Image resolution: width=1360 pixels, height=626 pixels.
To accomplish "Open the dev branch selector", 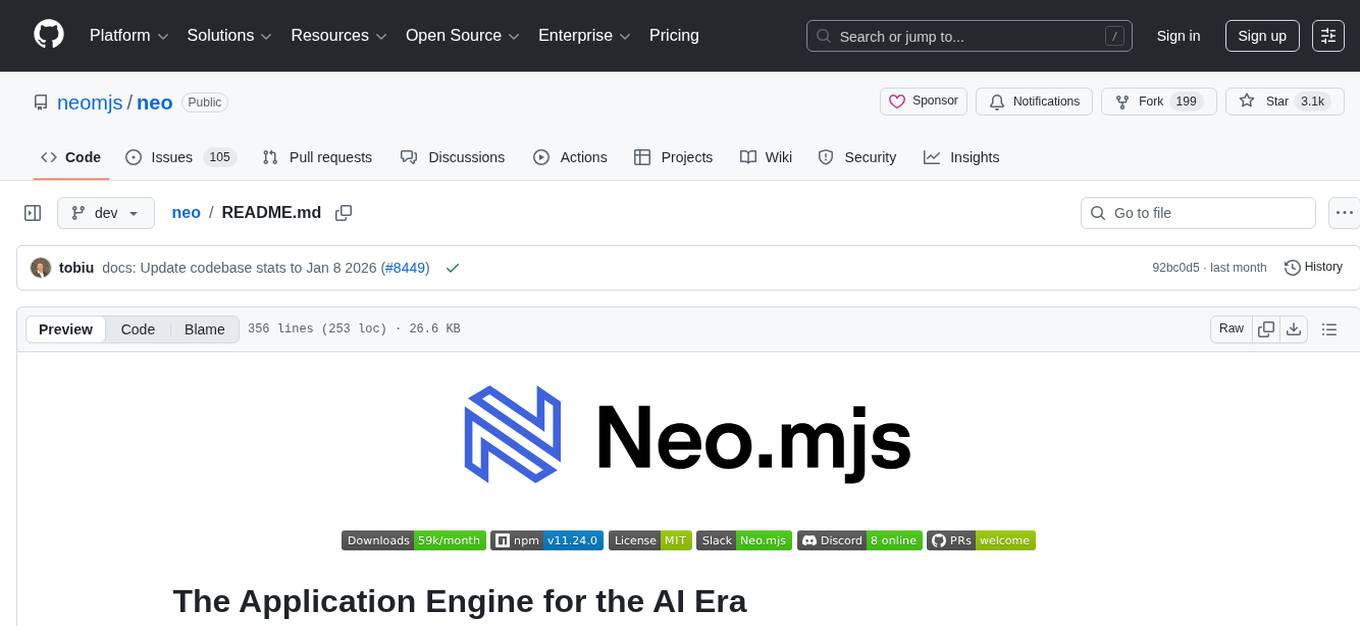I will [x=105, y=212].
